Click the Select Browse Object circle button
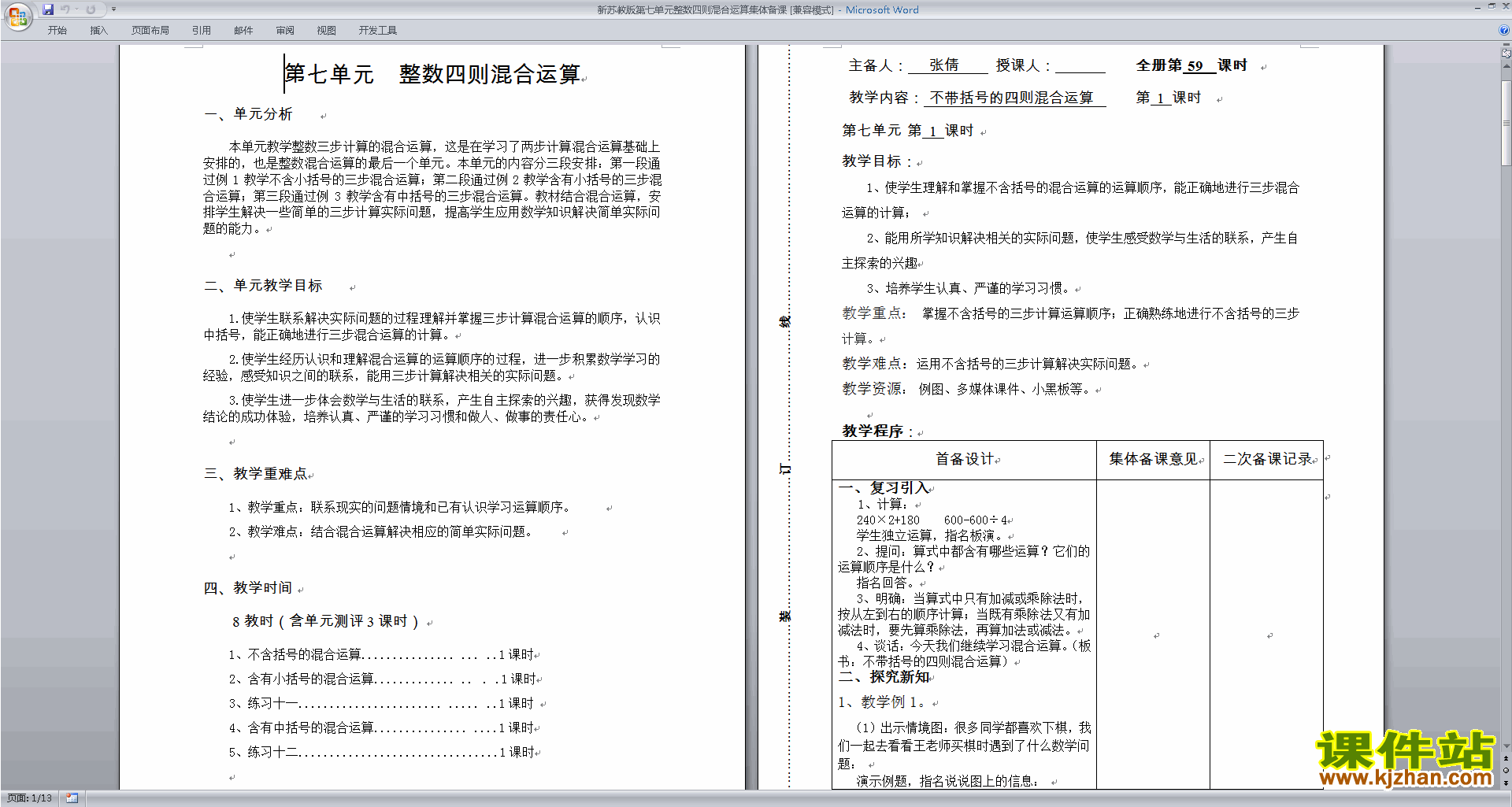Image resolution: width=1512 pixels, height=807 pixels. (x=1506, y=771)
